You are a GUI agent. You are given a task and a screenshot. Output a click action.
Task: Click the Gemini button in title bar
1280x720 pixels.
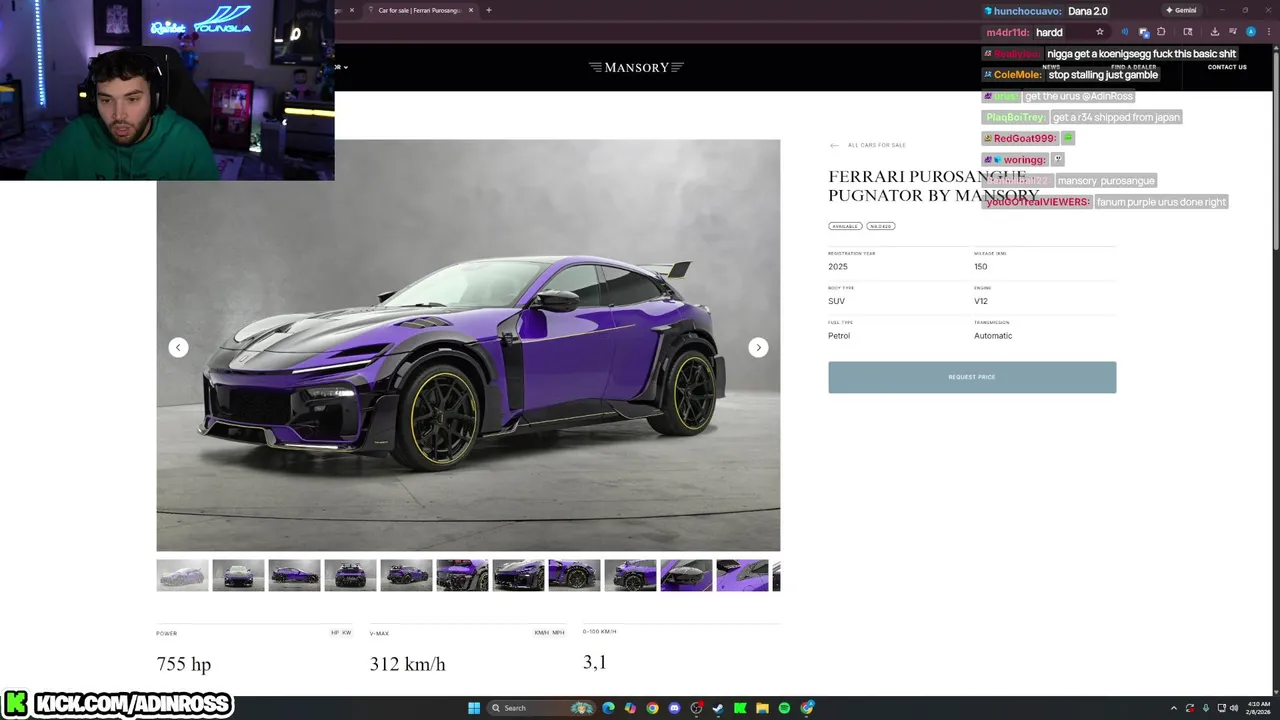pyautogui.click(x=1181, y=10)
